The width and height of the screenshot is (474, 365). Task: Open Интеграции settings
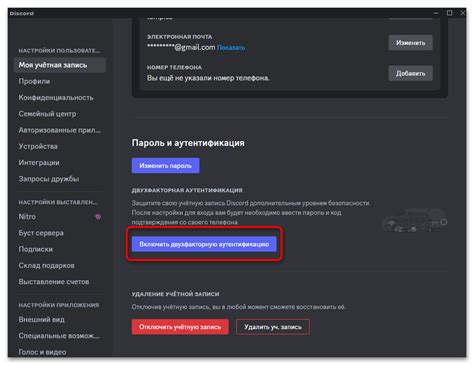[x=39, y=163]
